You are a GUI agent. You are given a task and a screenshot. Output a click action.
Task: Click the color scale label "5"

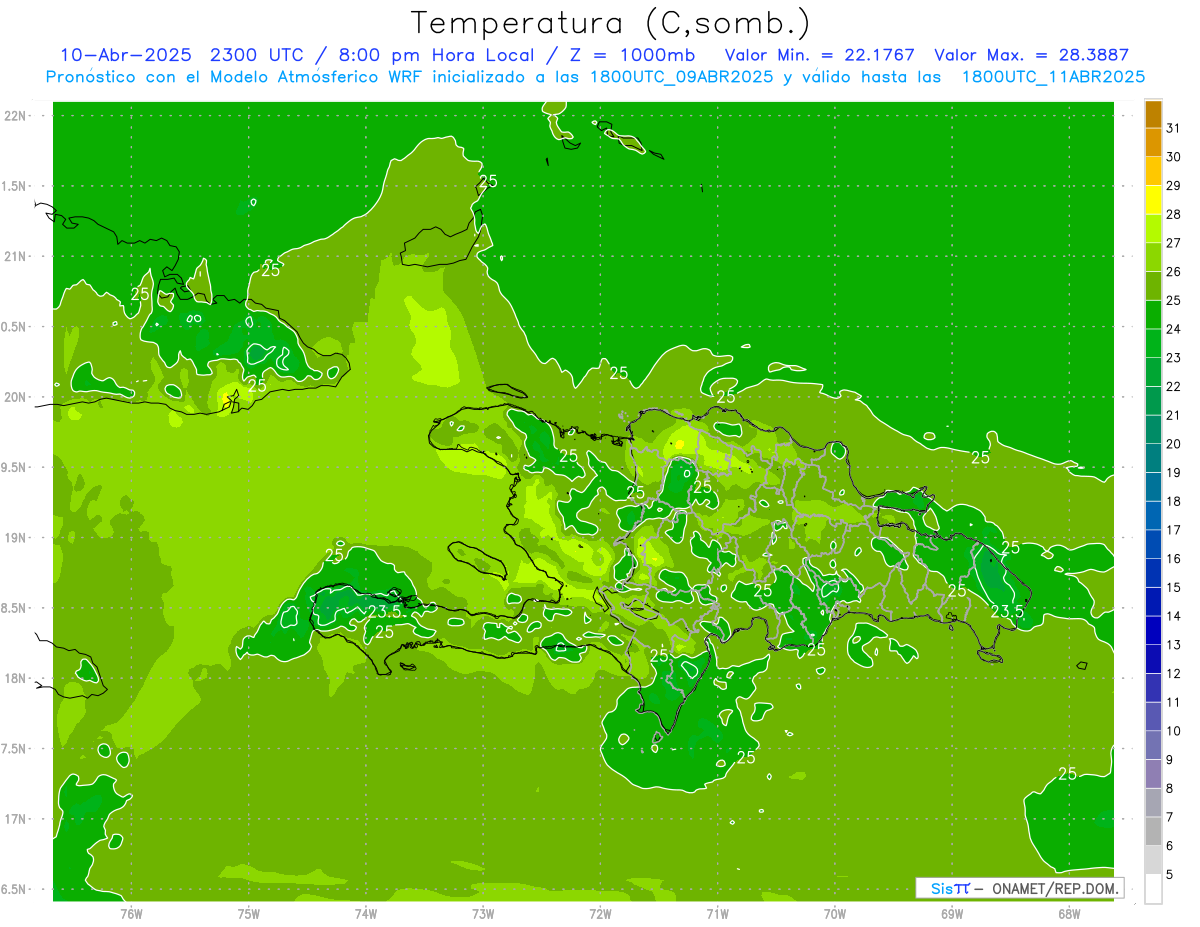(x=1170, y=875)
